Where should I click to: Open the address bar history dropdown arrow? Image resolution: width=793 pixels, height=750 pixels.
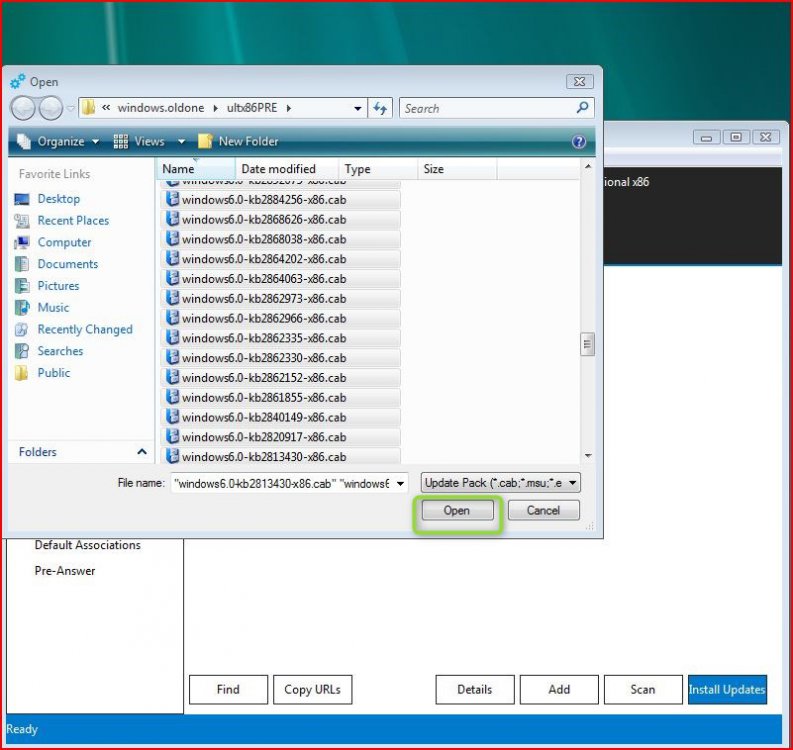click(x=358, y=108)
